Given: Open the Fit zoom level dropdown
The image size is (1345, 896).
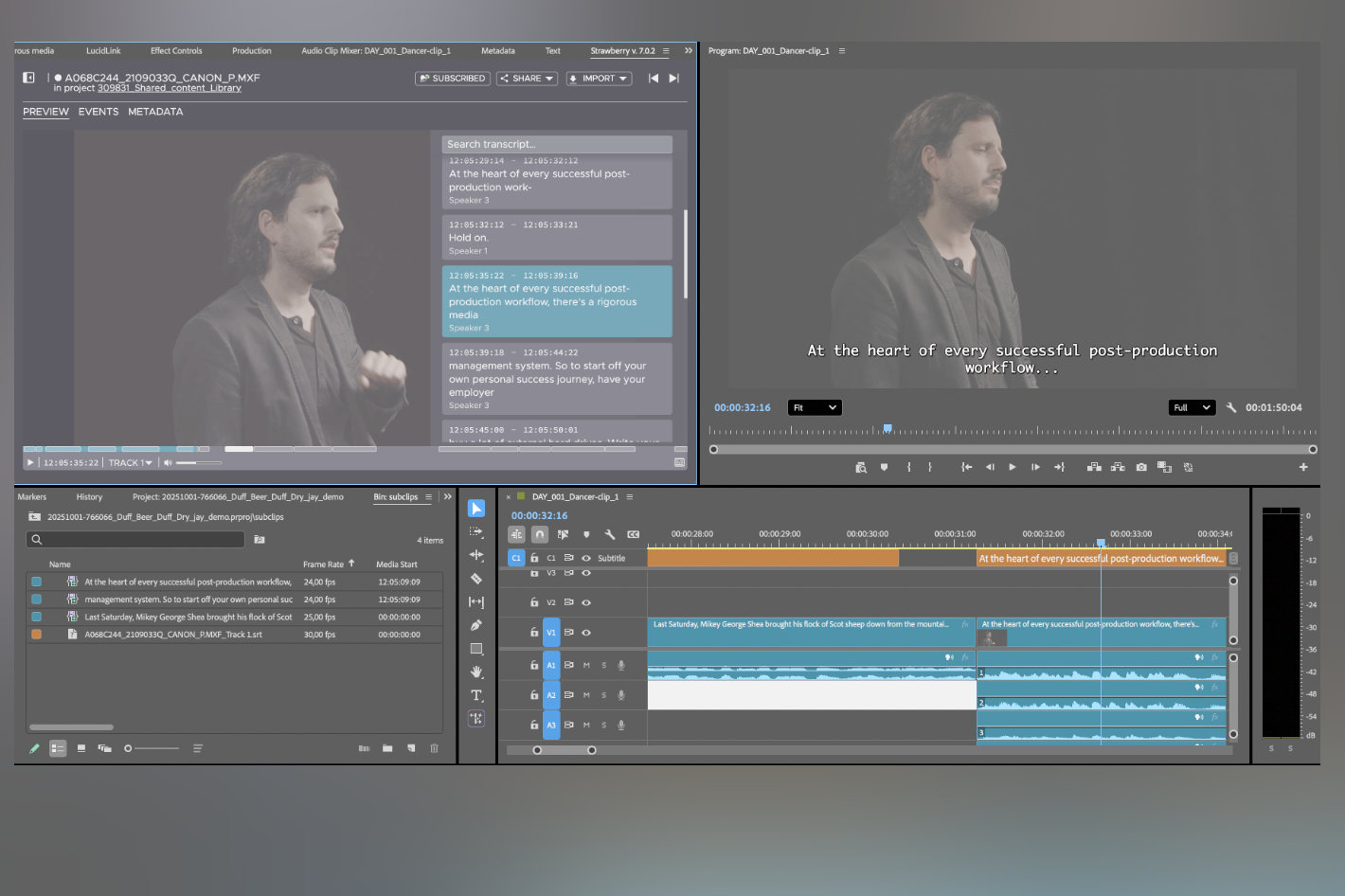Looking at the screenshot, I should click(814, 407).
